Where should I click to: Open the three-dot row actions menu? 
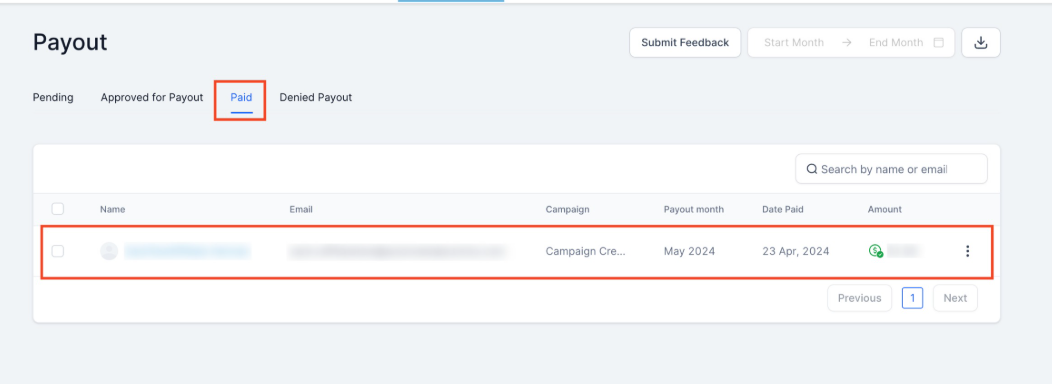[x=967, y=251]
